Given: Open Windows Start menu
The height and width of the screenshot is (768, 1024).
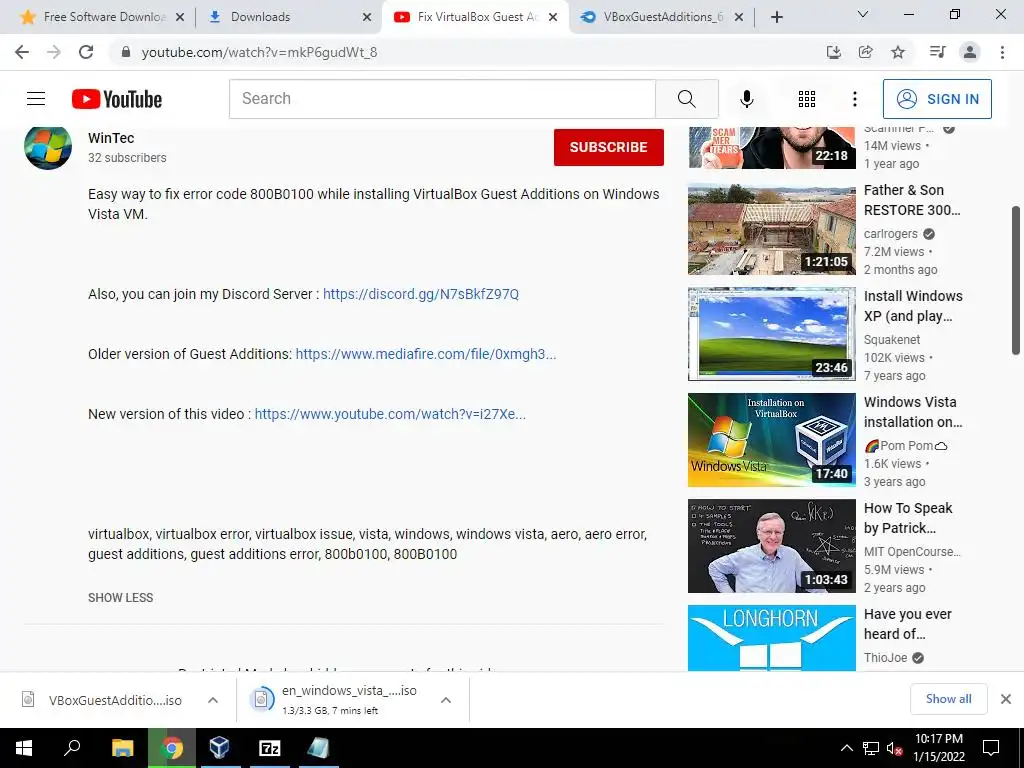Looking at the screenshot, I should point(24,748).
